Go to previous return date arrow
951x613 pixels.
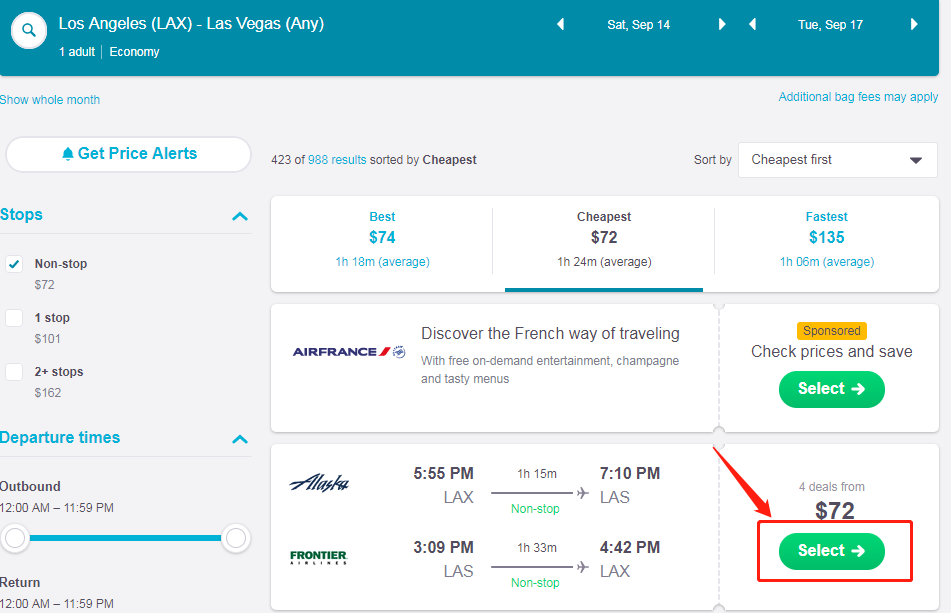(753, 24)
